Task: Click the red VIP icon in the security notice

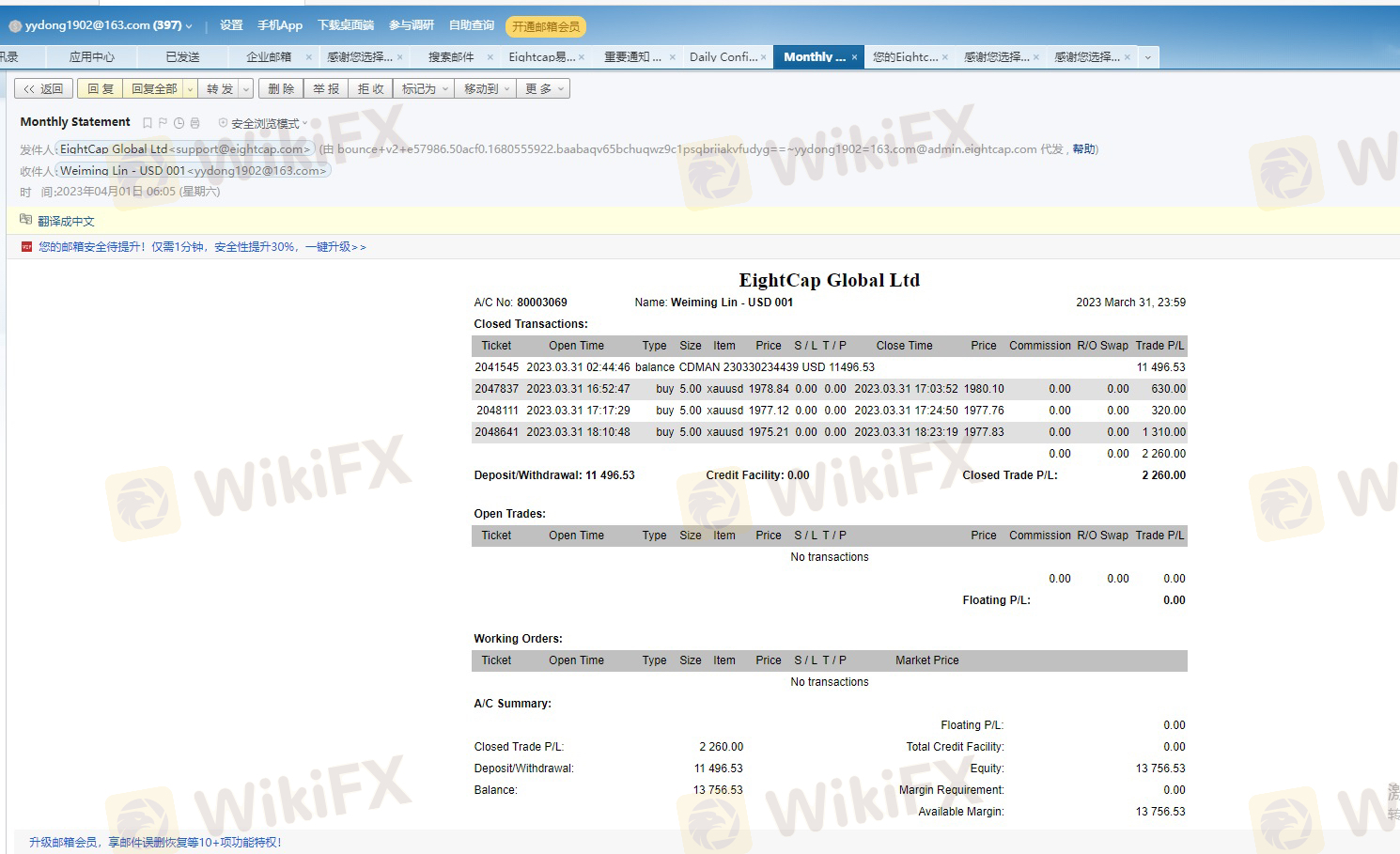Action: coord(27,247)
